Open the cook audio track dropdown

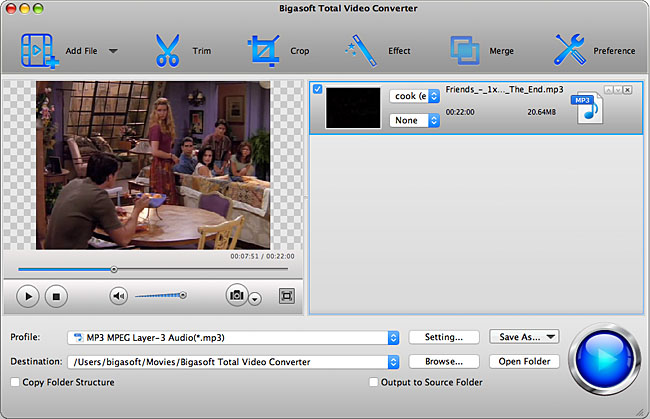(x=414, y=96)
